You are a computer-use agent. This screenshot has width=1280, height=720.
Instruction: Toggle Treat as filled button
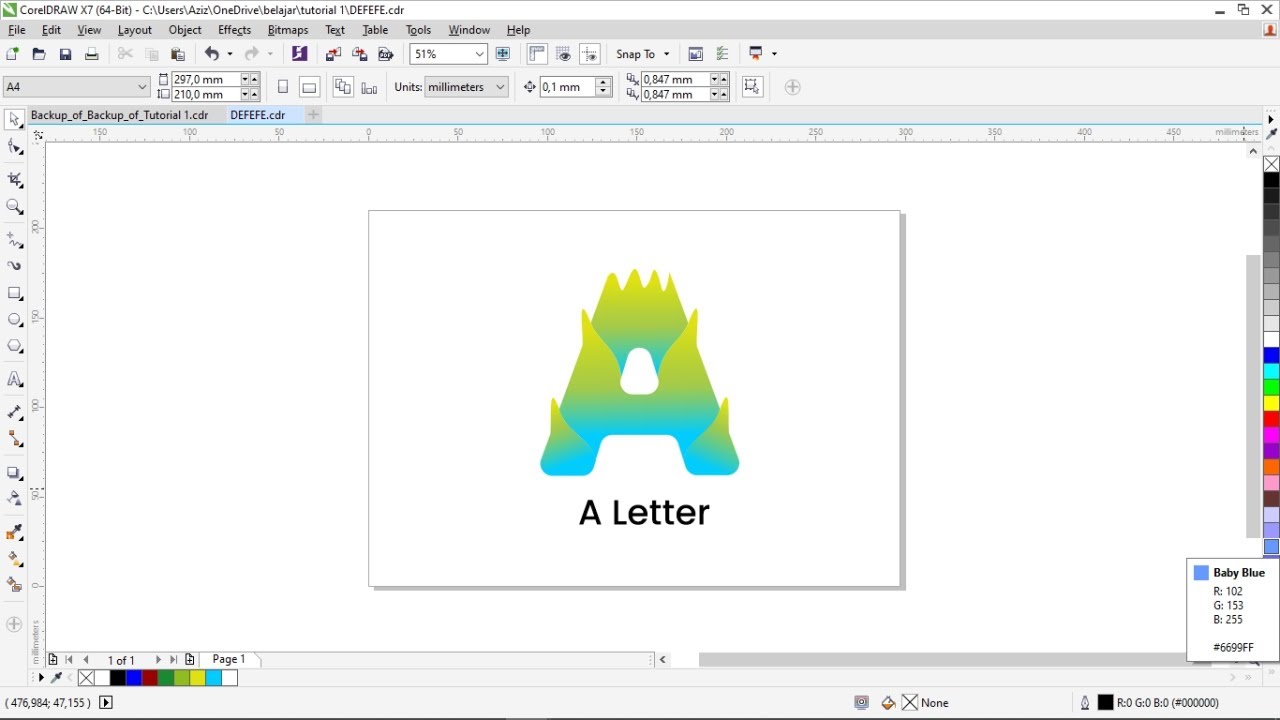[x=752, y=87]
